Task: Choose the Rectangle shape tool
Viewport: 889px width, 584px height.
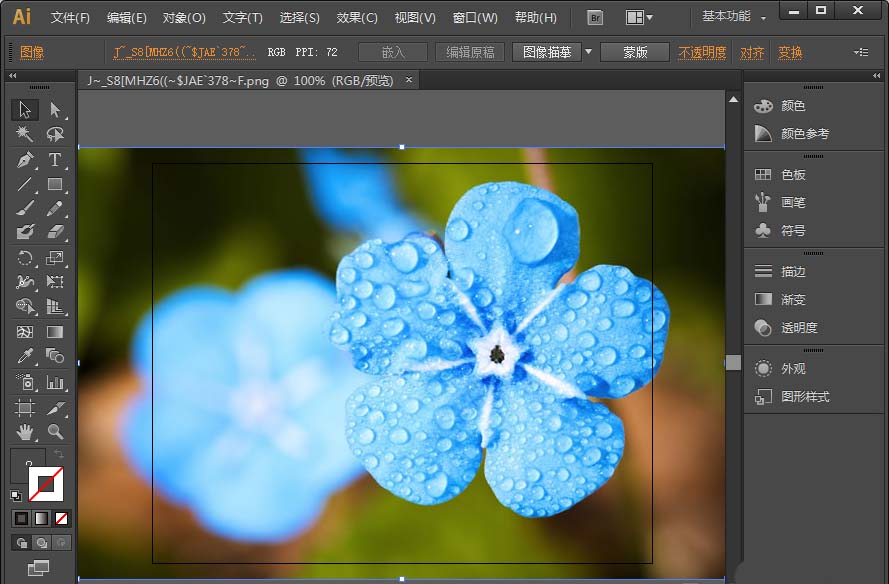Action: 55,185
